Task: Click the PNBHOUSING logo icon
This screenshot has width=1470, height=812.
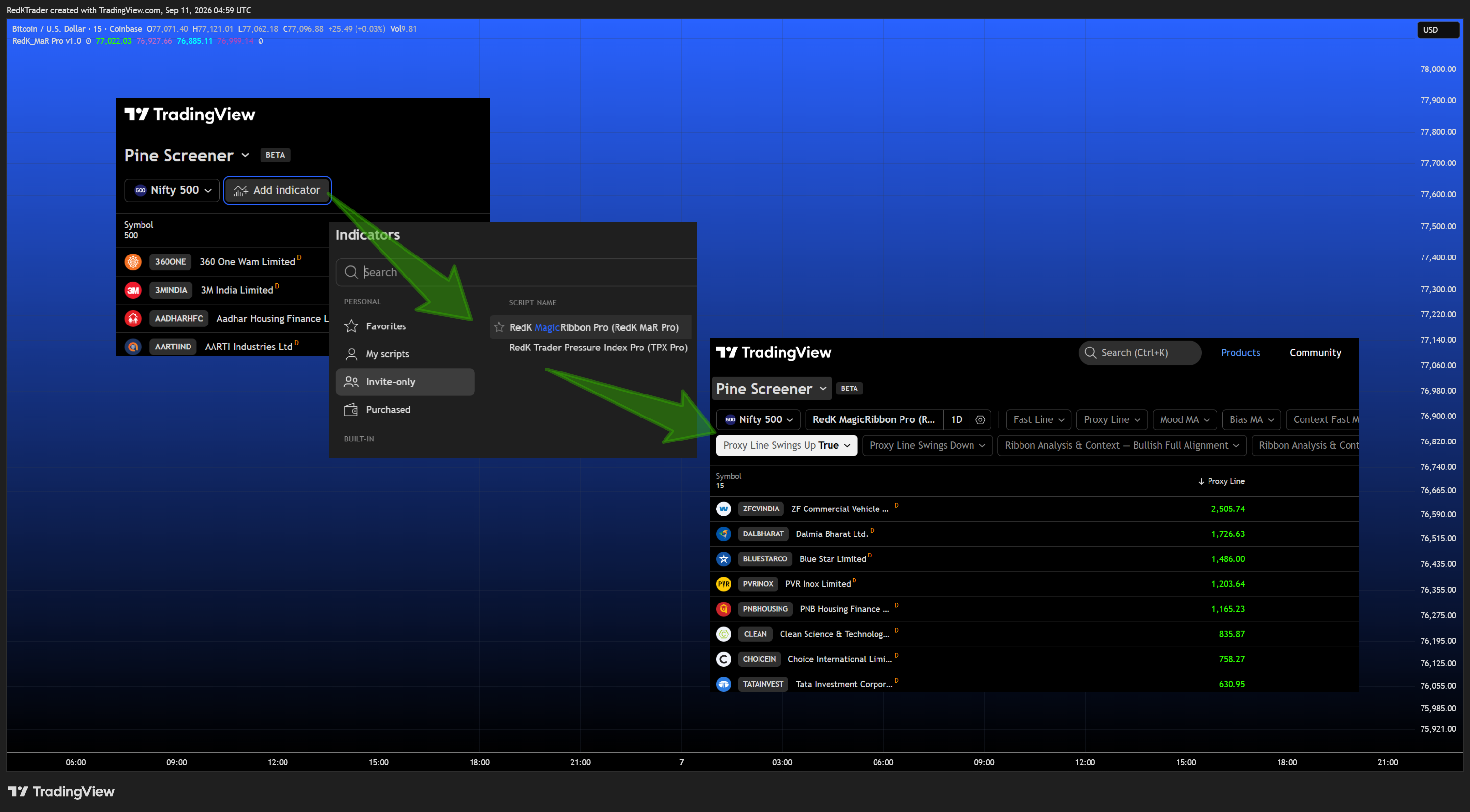Action: 724,609
